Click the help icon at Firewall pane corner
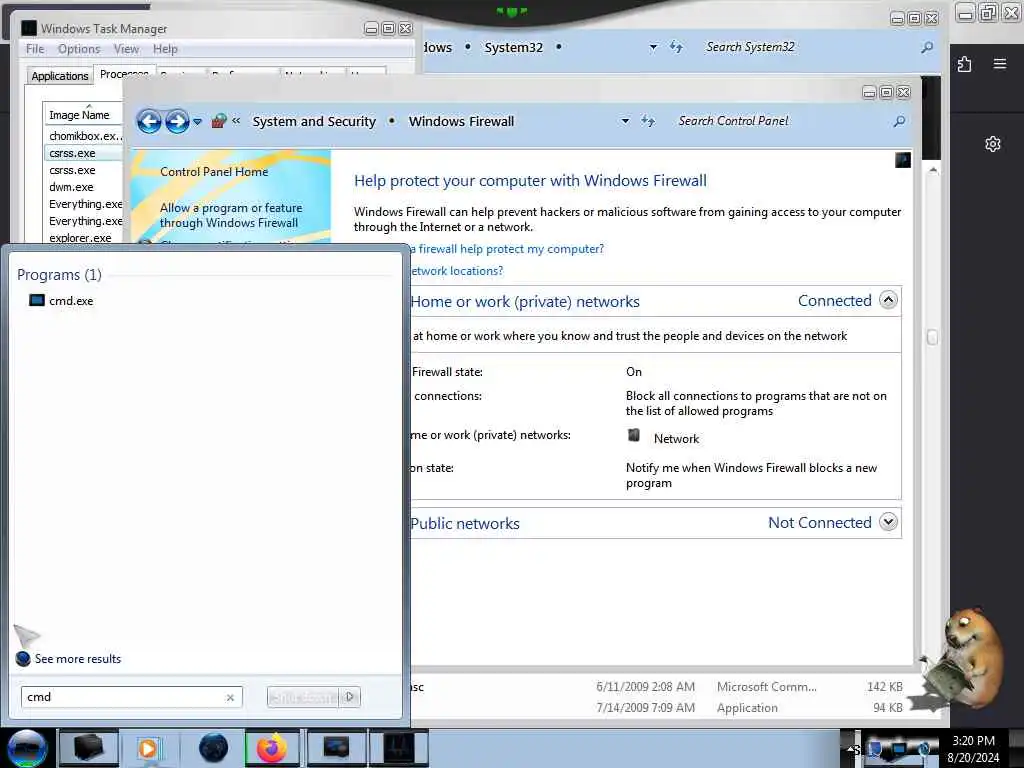1024x768 pixels. (903, 160)
